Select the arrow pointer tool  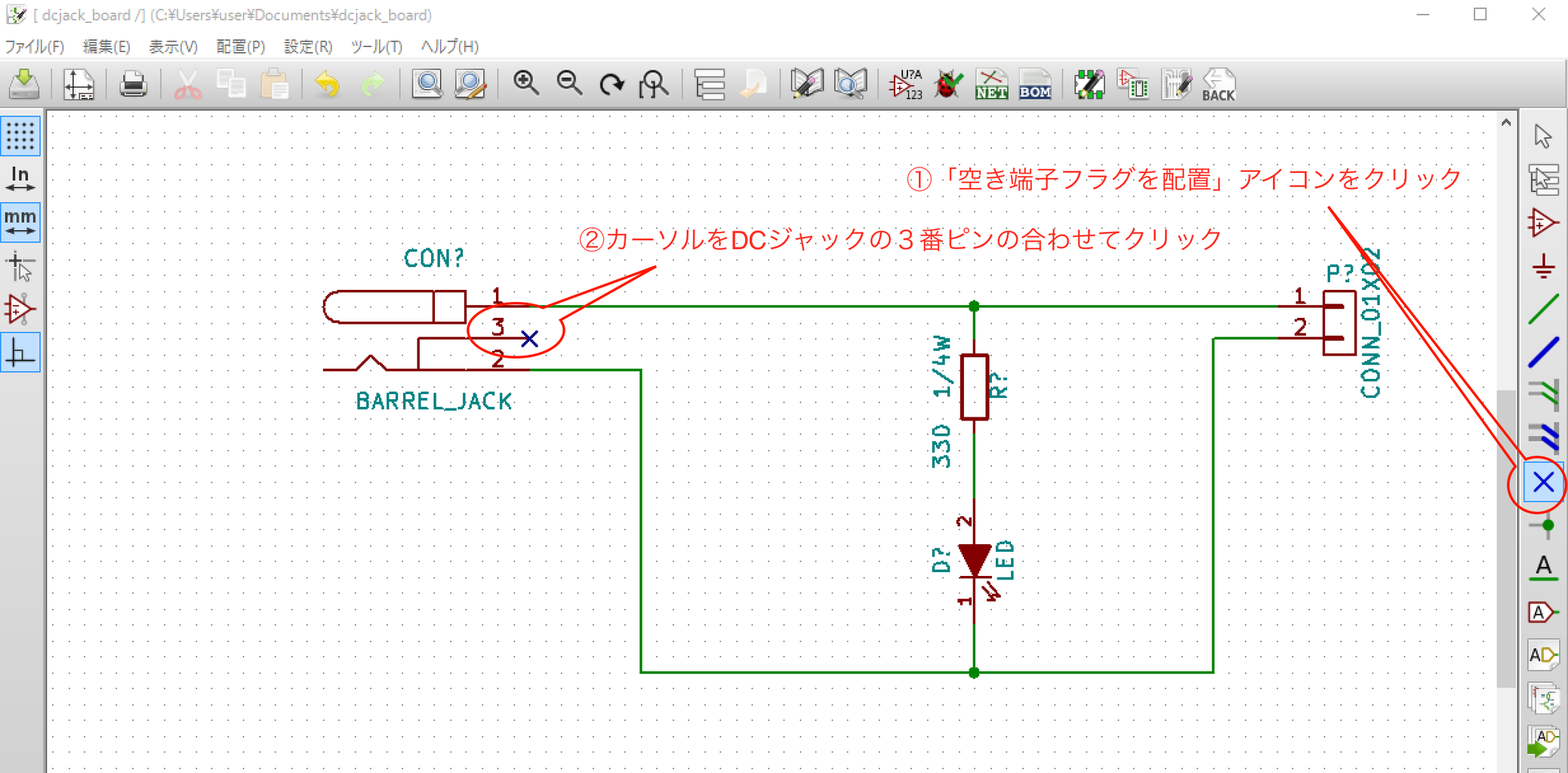pos(1543,137)
